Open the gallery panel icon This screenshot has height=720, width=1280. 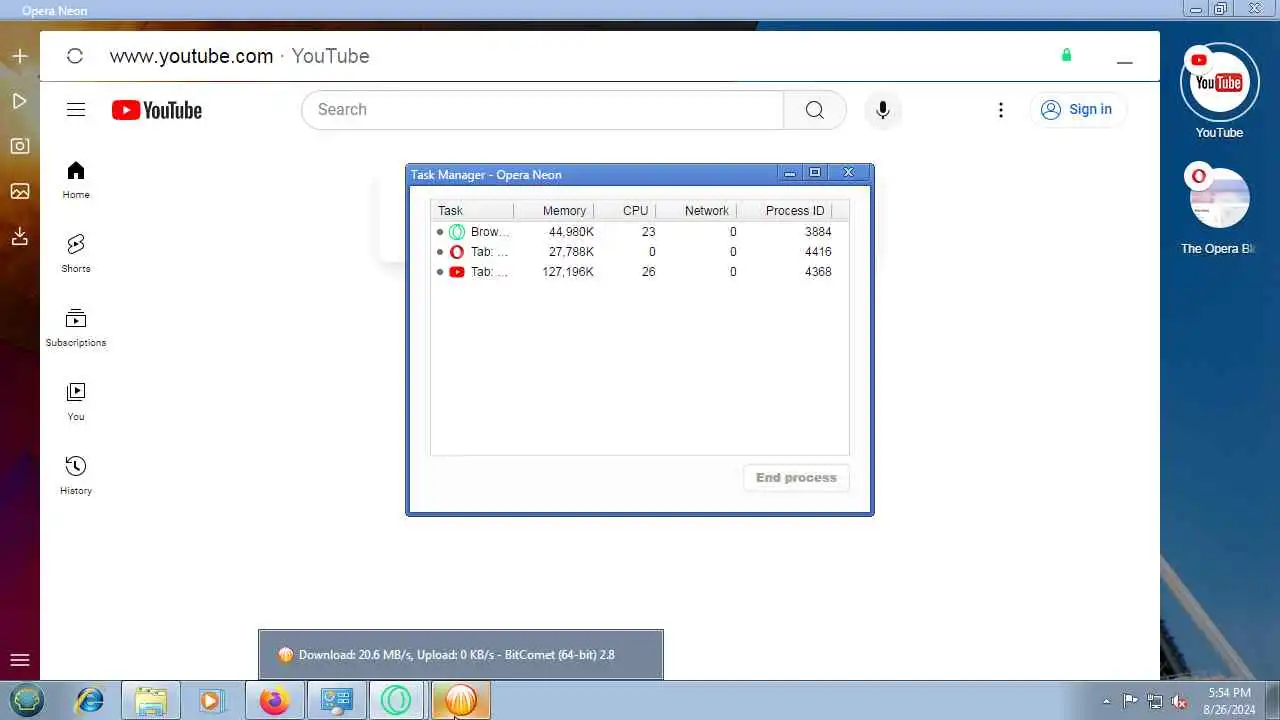(x=19, y=191)
